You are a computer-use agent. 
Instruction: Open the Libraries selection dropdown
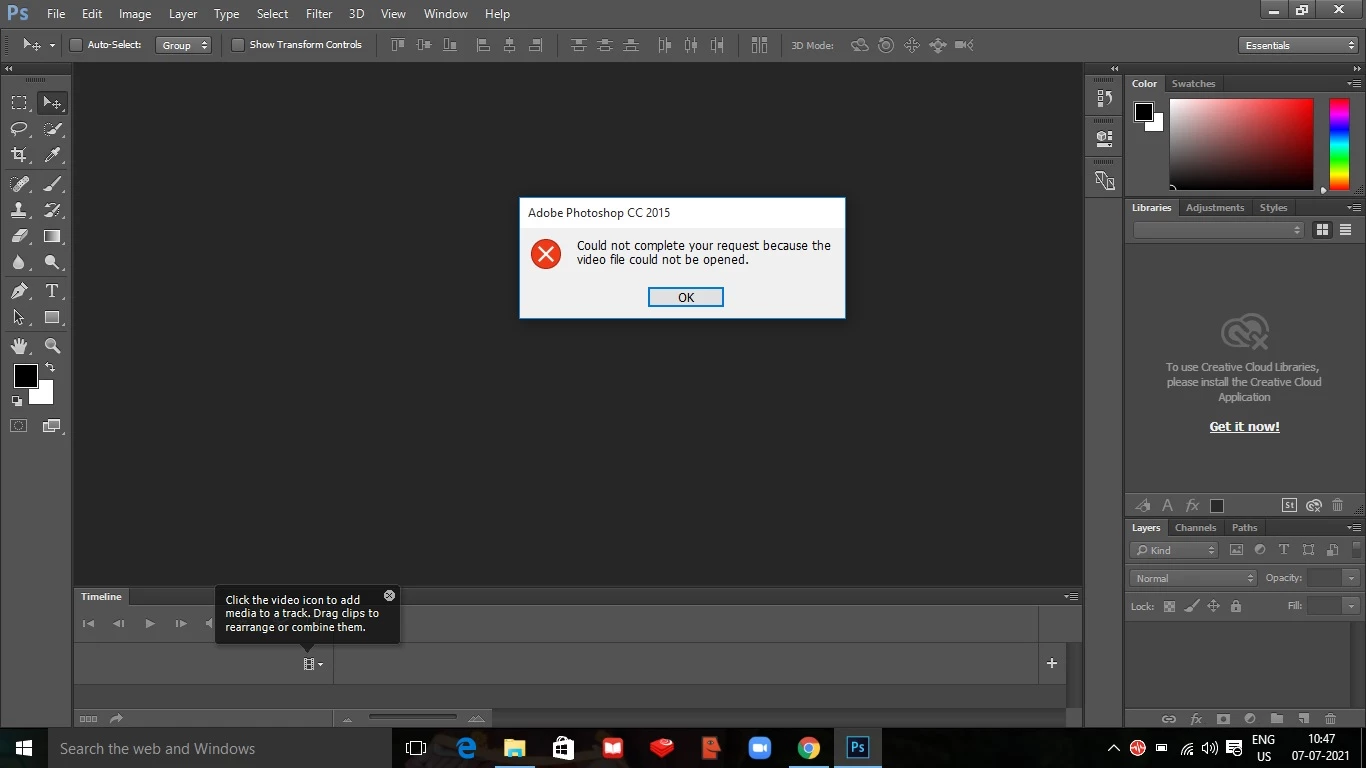(1219, 230)
